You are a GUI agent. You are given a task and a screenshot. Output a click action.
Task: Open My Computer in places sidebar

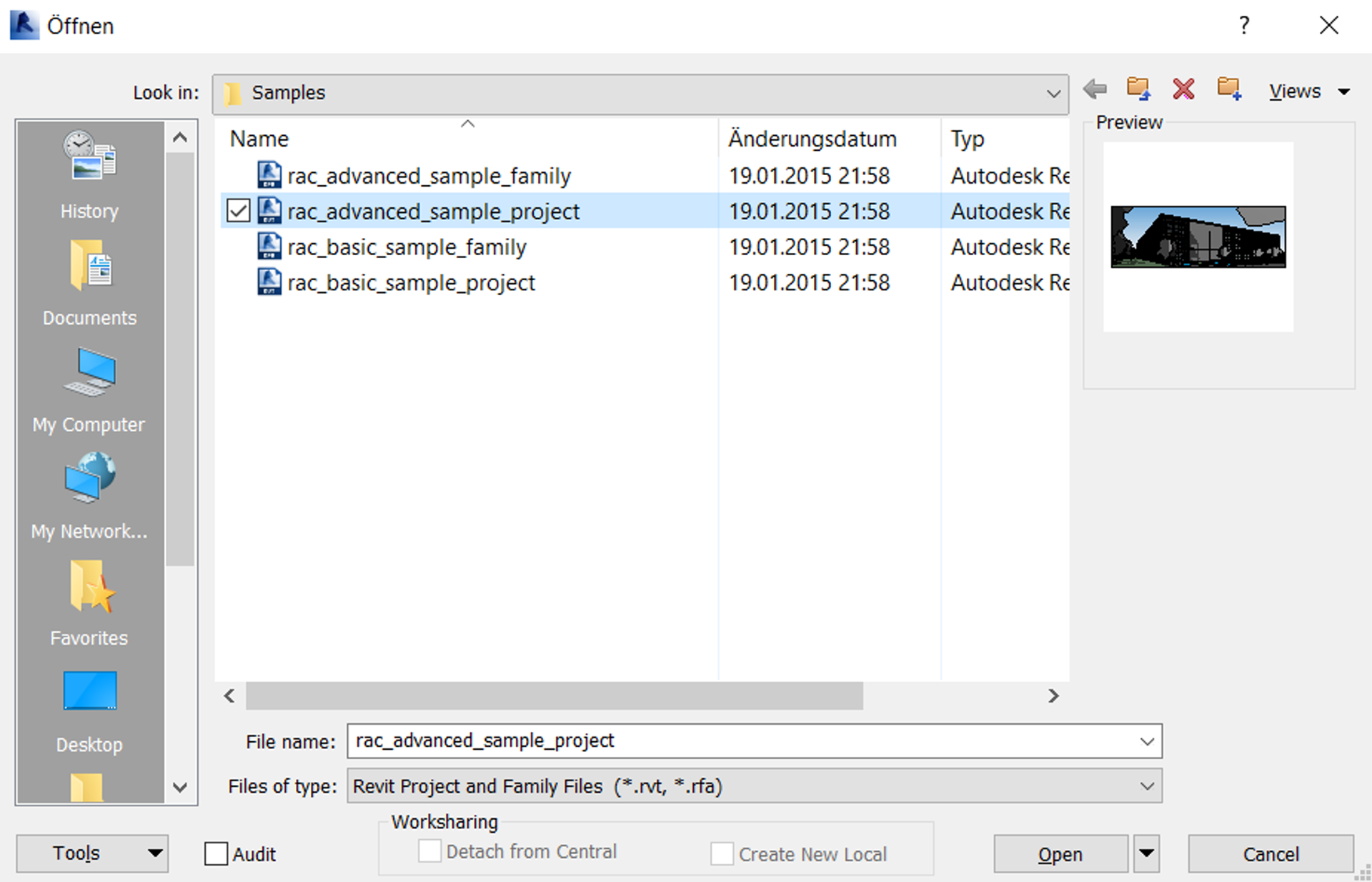tap(89, 390)
